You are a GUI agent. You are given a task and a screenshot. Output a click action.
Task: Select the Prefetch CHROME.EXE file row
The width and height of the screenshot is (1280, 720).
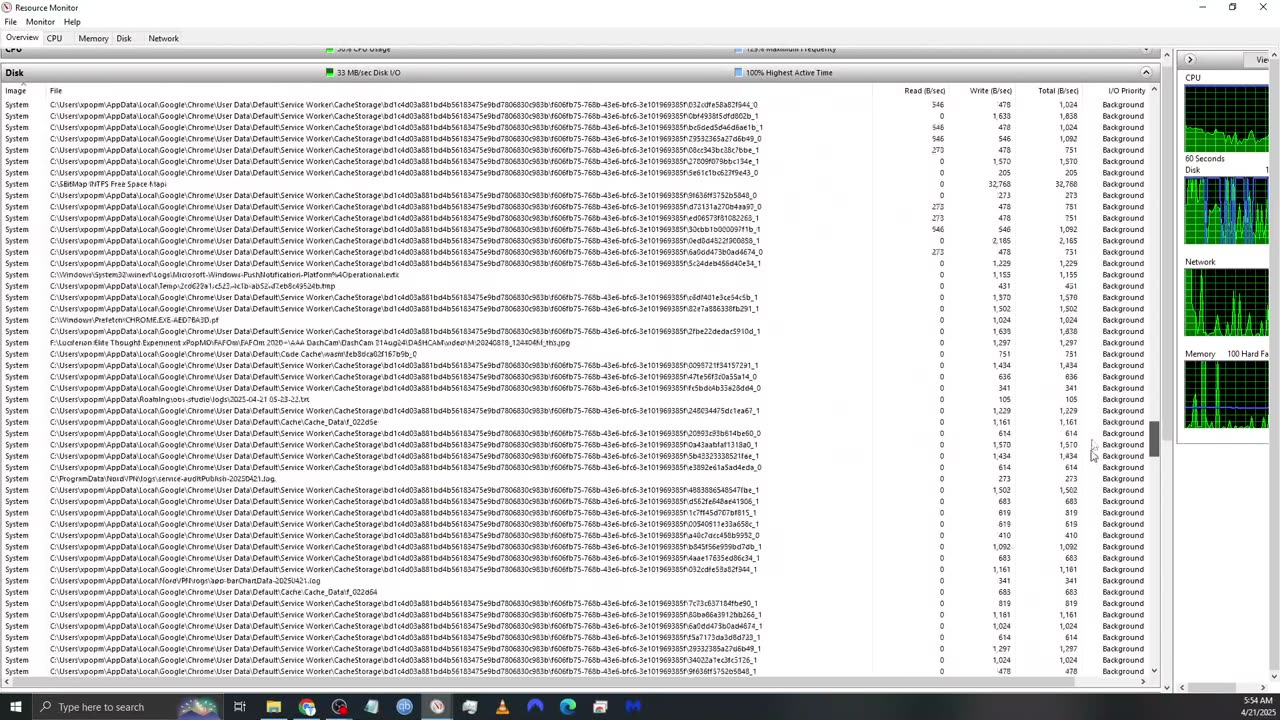coord(575,320)
